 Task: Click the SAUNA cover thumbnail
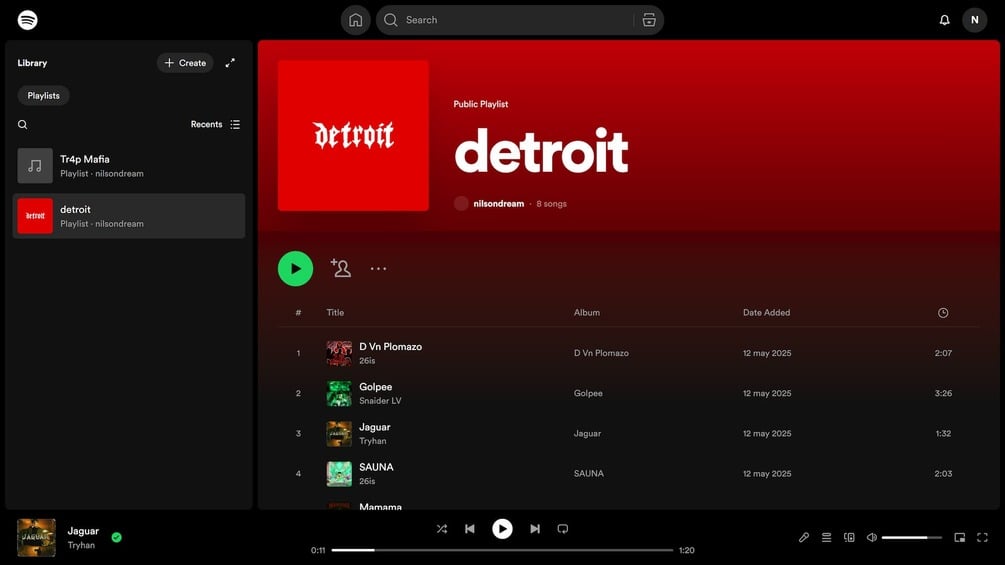click(339, 473)
